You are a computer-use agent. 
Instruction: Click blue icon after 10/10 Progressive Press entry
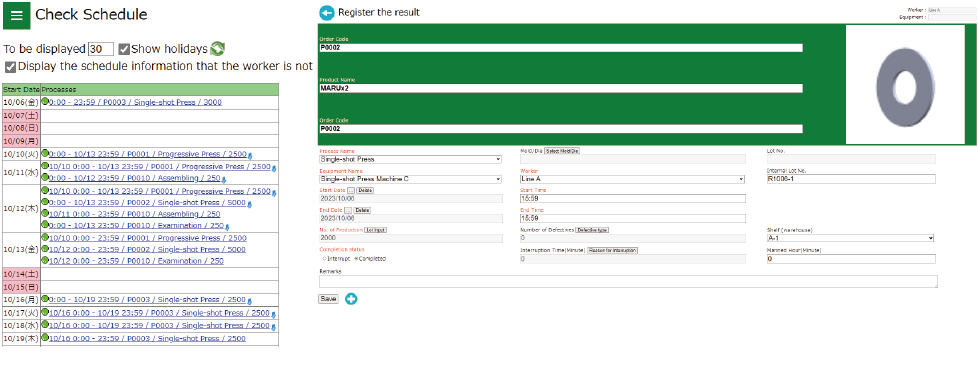[250, 155]
